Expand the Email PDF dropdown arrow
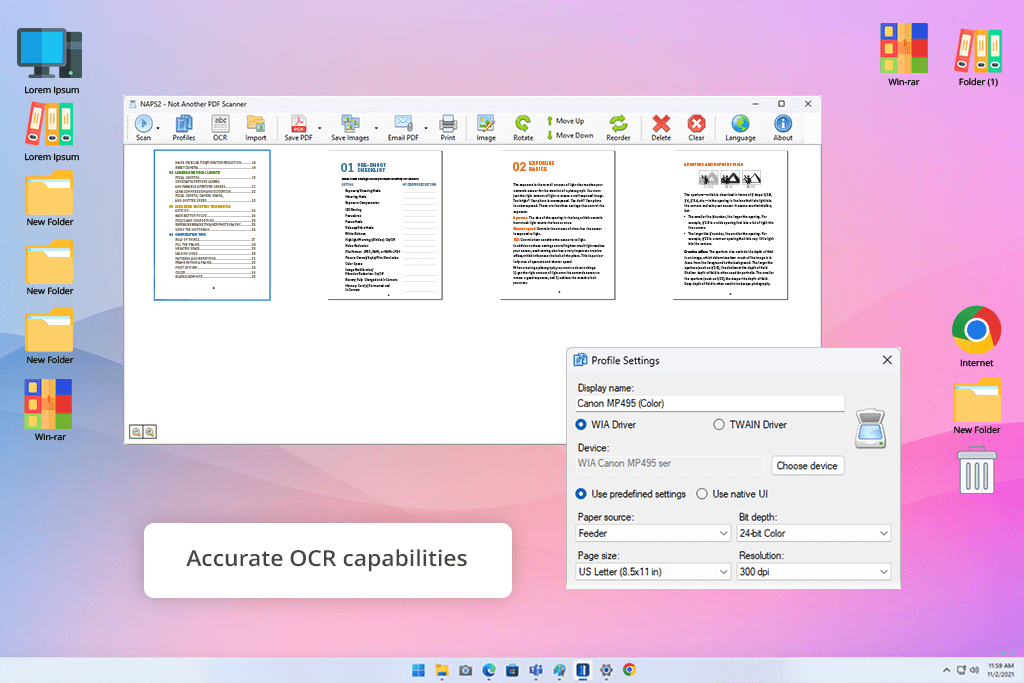This screenshot has height=683, width=1024. tap(426, 128)
